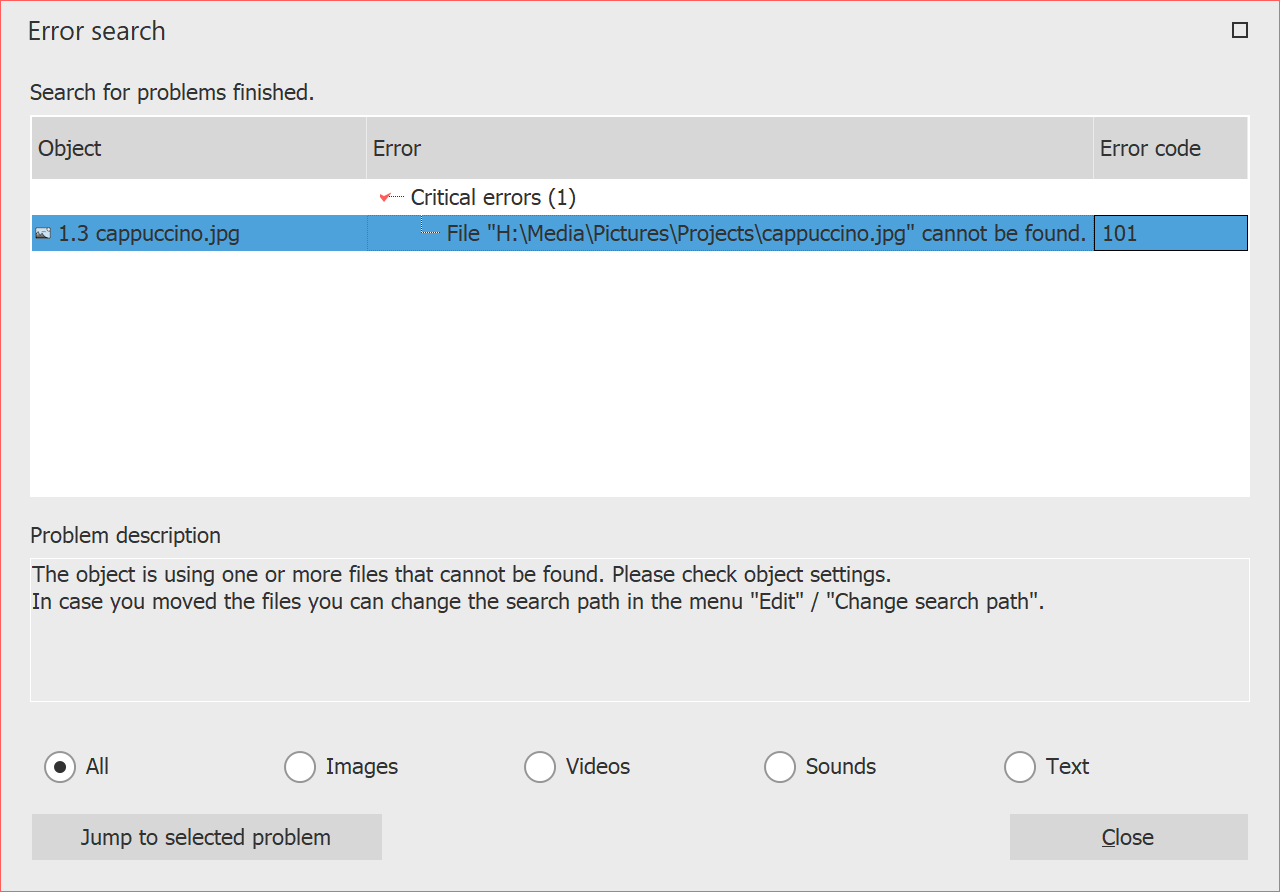Click the maximize box in the title bar
Screen dimensions: 1280x892
coord(1240,30)
